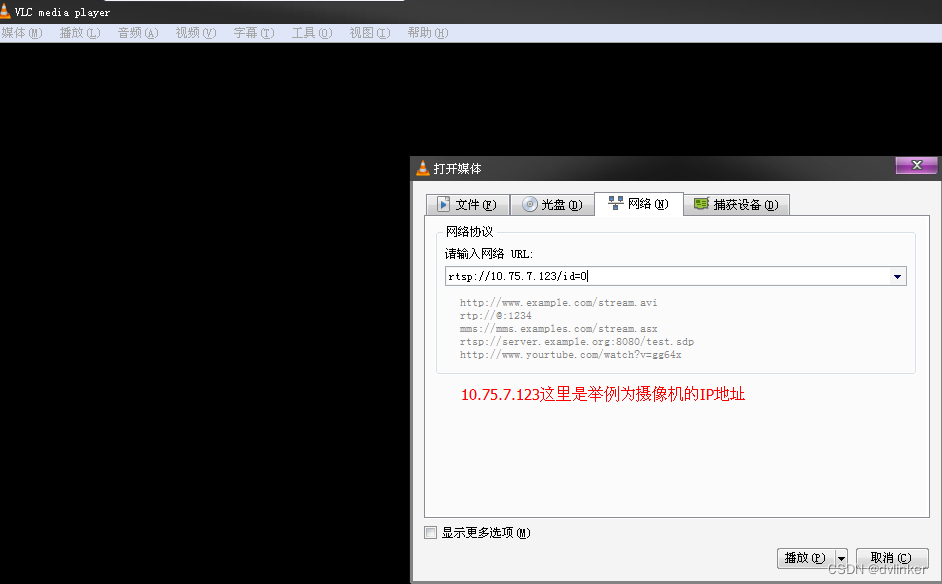Screen dimensions: 942x584
Task: Open the 视图(I) menu
Action: pyautogui.click(x=370, y=33)
